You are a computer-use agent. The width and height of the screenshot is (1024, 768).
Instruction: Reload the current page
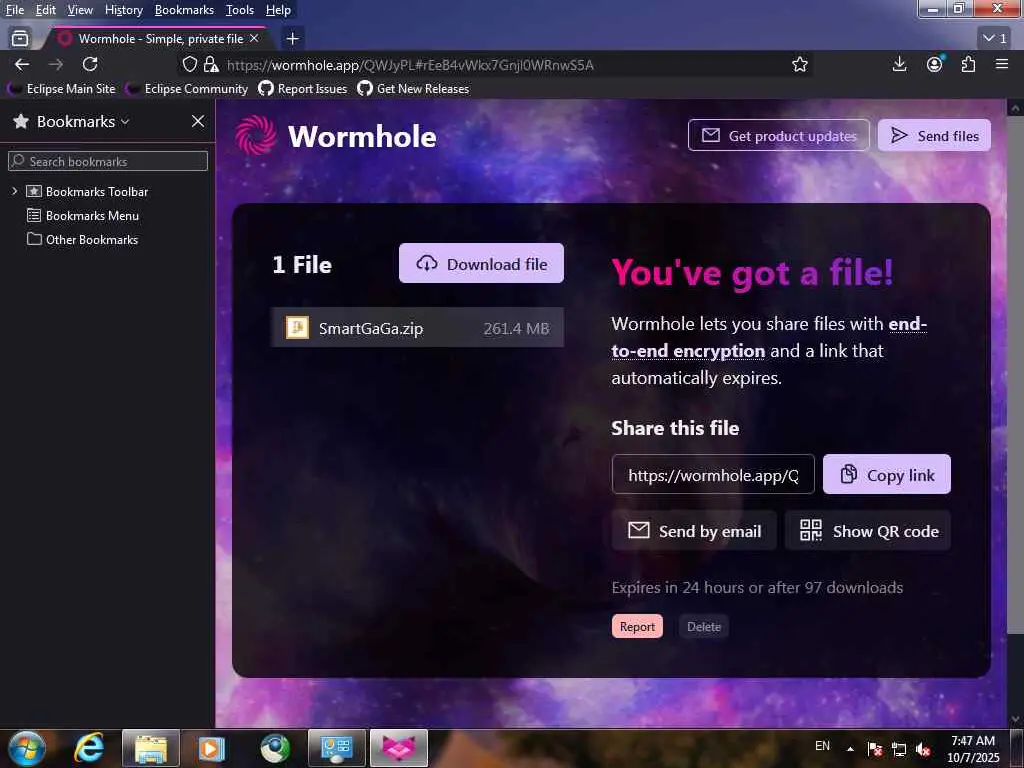pyautogui.click(x=90, y=64)
